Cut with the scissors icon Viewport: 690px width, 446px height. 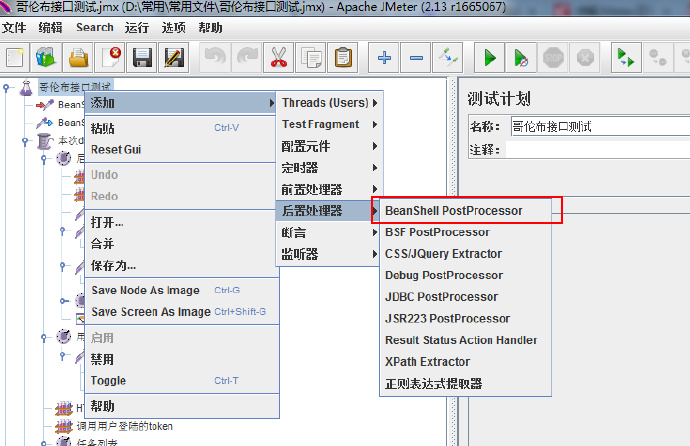279,58
